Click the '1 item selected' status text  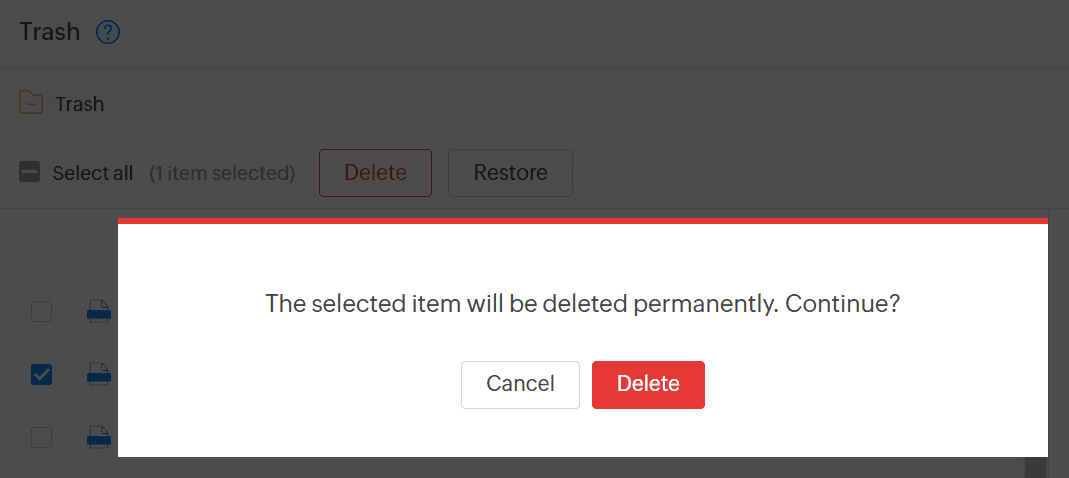point(222,173)
